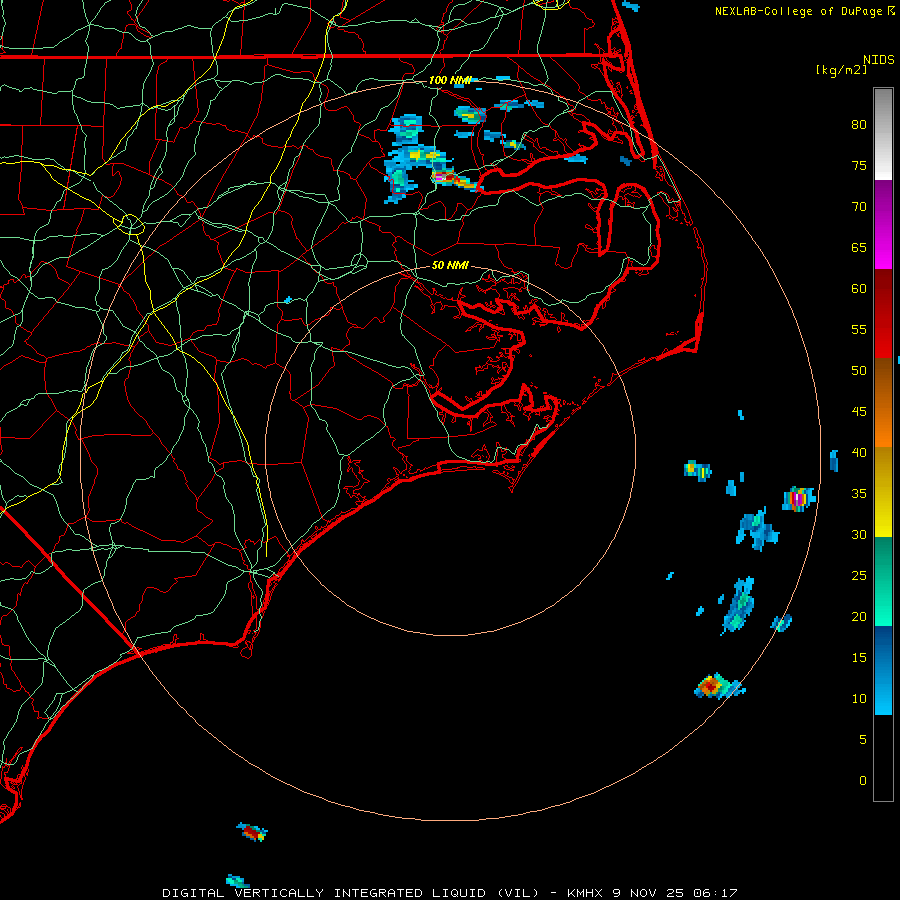Screen dimensions: 900x900
Task: Select the yellow segment of the color bar
Action: coord(883,492)
